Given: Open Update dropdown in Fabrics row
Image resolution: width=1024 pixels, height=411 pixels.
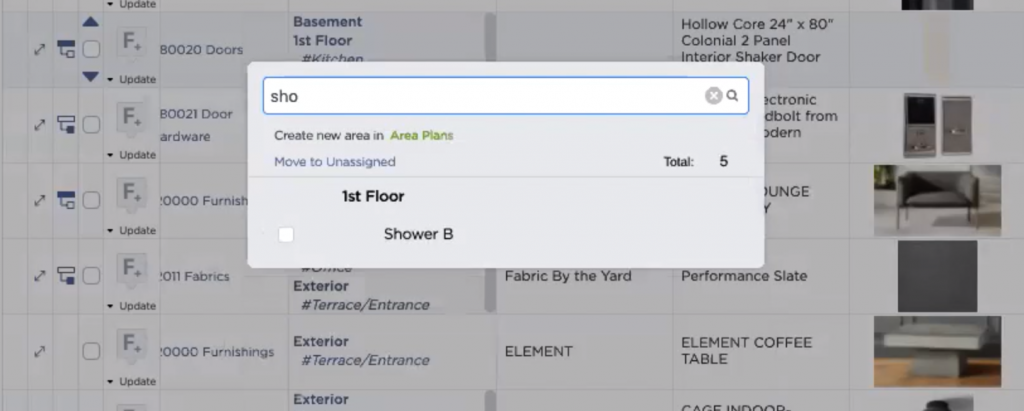Looking at the screenshot, I should (132, 306).
